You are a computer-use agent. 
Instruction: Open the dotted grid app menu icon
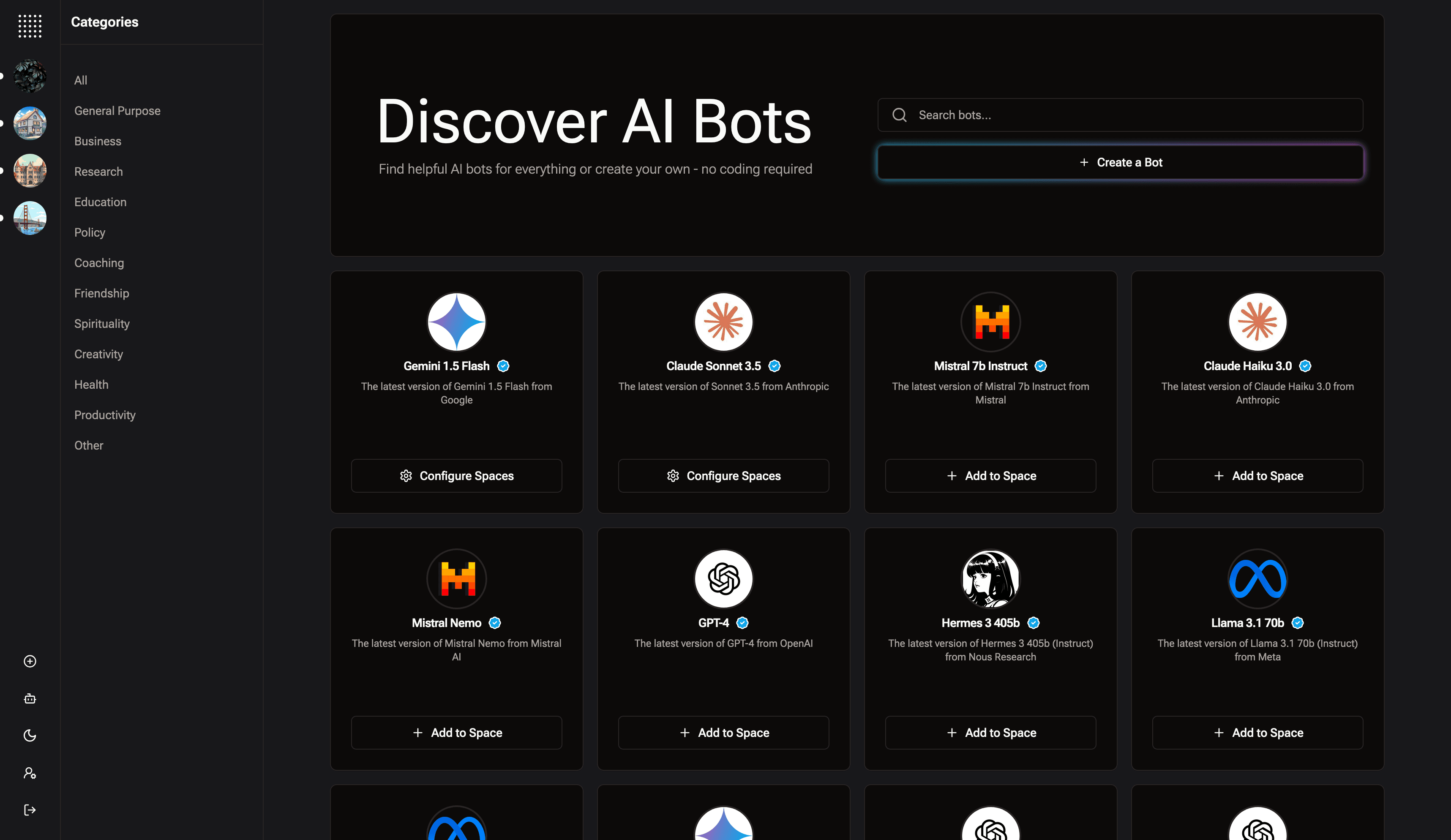coord(30,27)
